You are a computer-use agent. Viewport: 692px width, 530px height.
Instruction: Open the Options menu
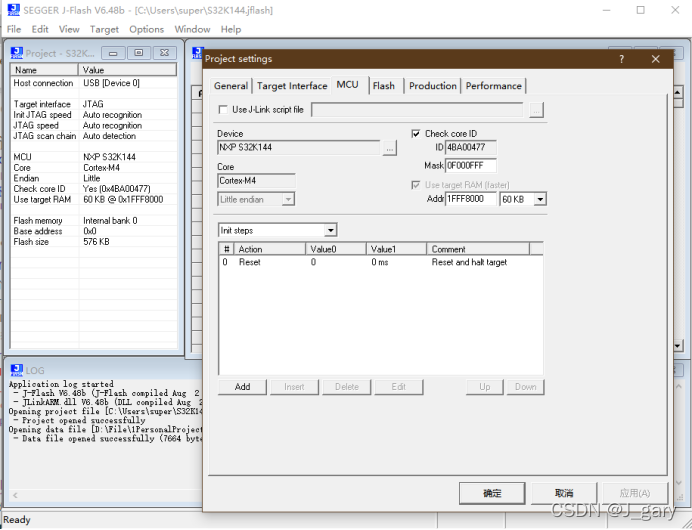pyautogui.click(x=147, y=30)
